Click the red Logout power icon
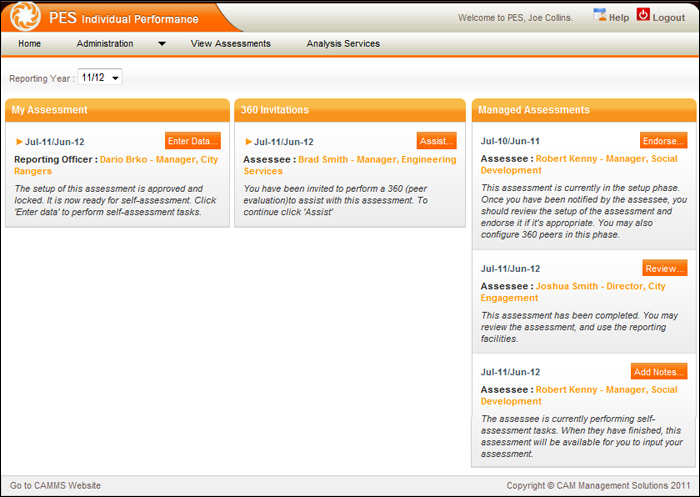The height and width of the screenshot is (497, 700). (643, 15)
